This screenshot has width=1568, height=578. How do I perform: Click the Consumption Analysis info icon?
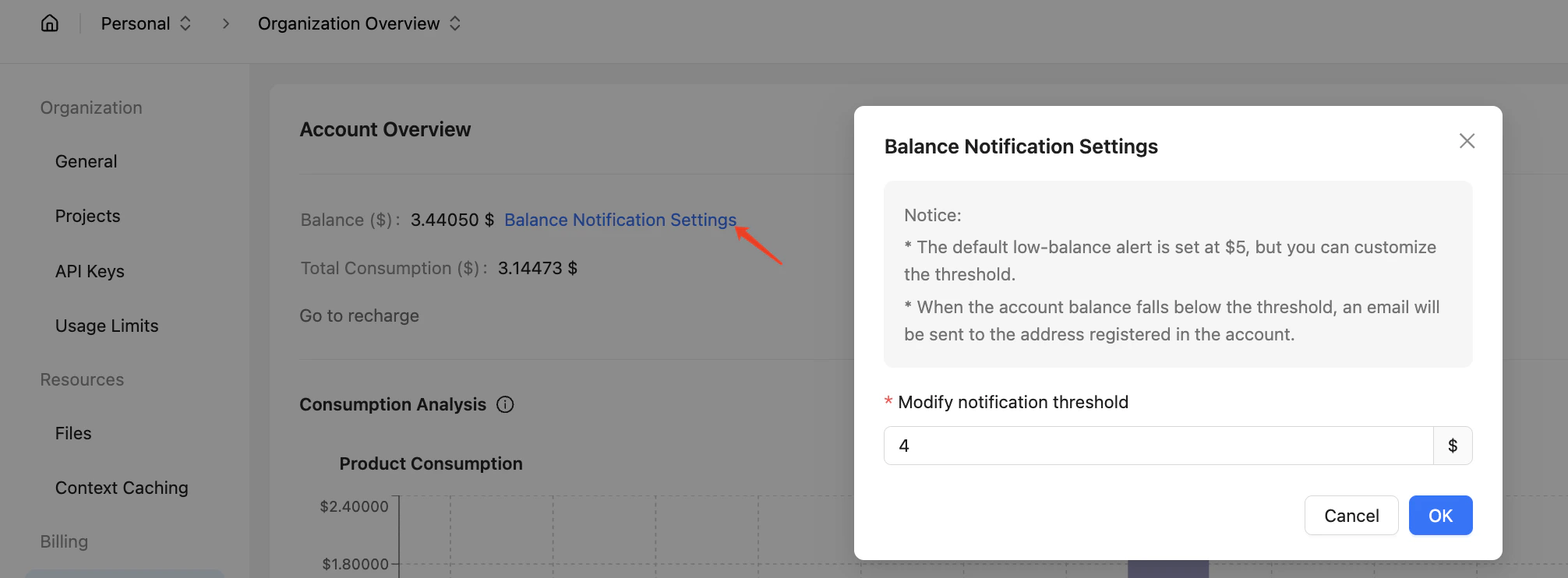[505, 404]
